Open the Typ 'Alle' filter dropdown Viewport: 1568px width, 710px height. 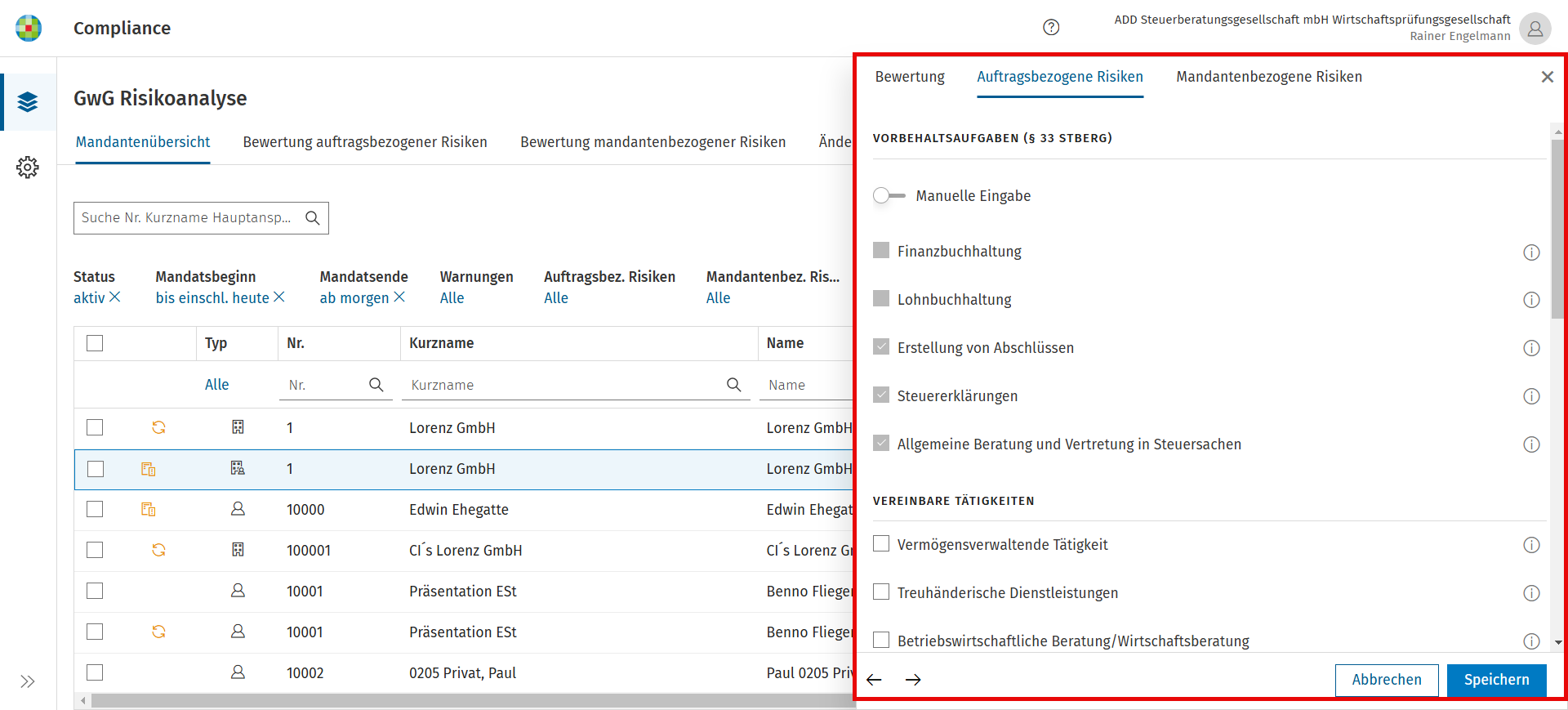[216, 385]
